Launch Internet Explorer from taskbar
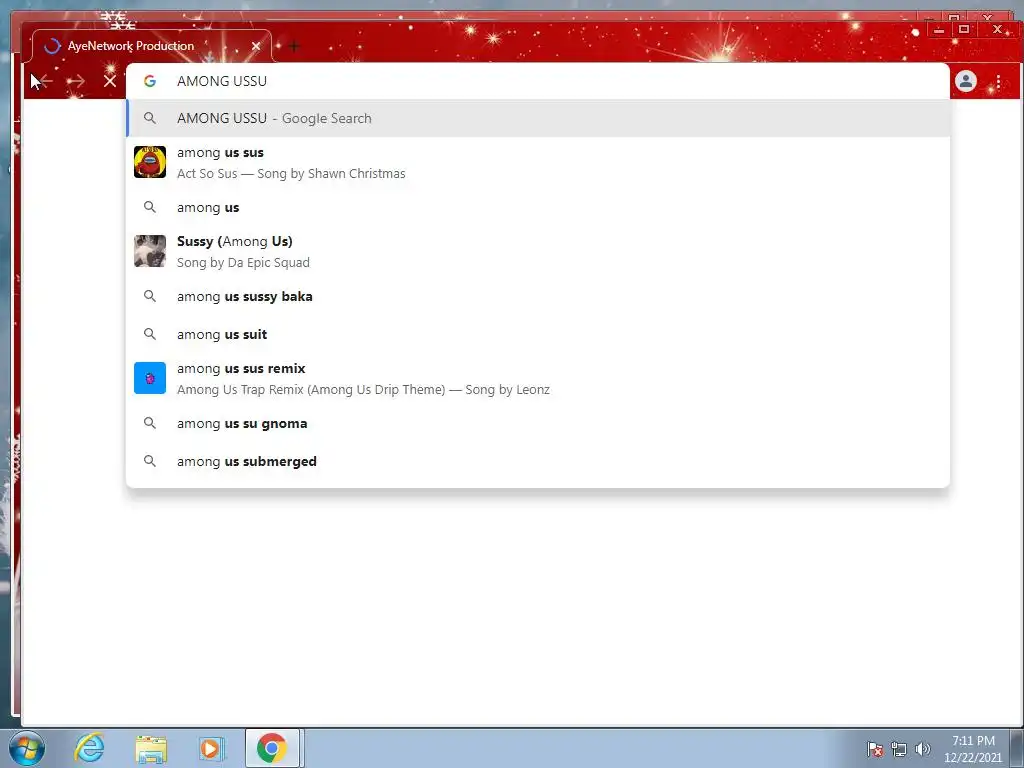 (89, 748)
